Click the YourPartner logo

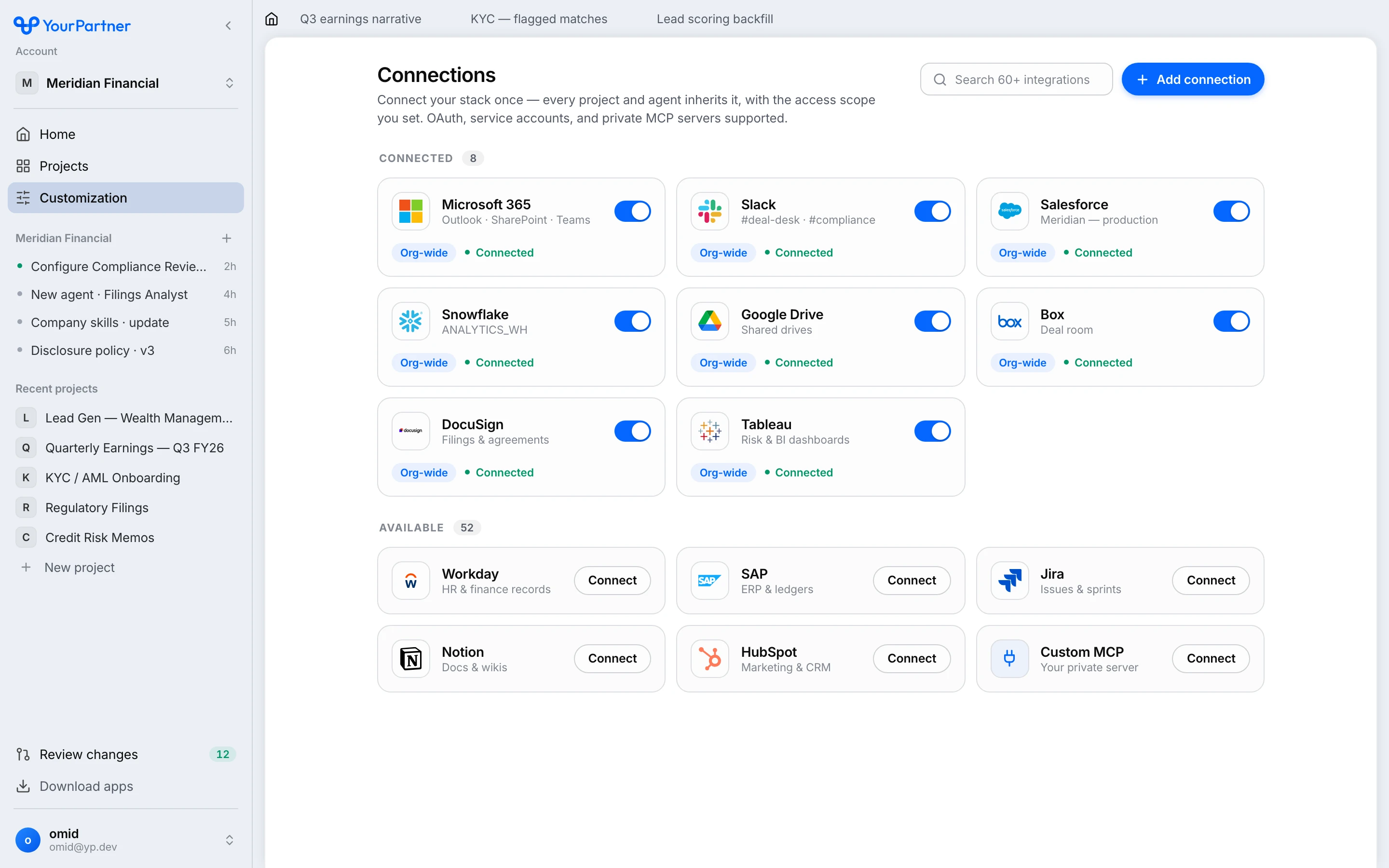point(72,25)
